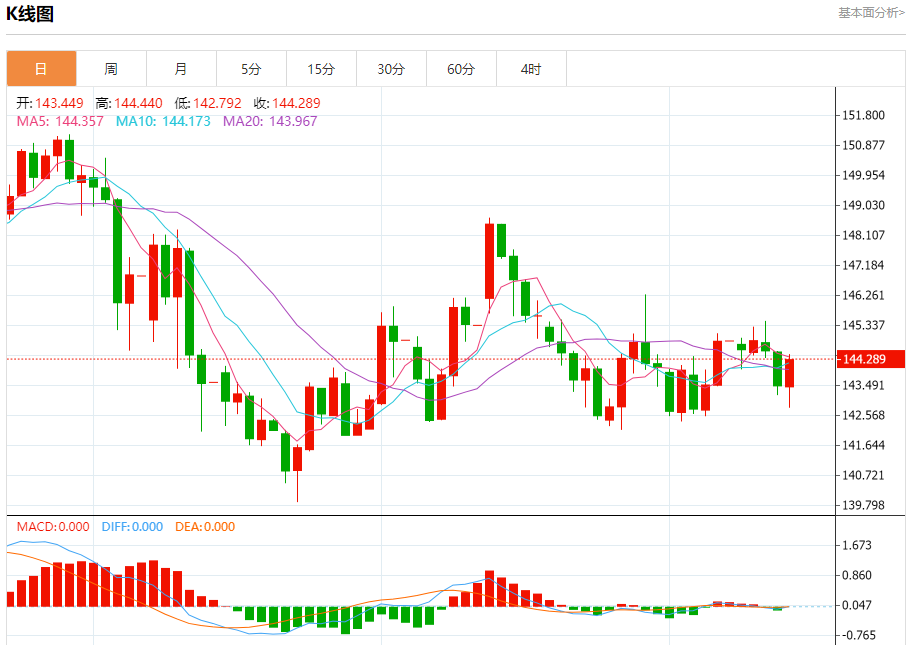Click the K线图 title heading
Screen dimensions: 911x645
coord(31,14)
